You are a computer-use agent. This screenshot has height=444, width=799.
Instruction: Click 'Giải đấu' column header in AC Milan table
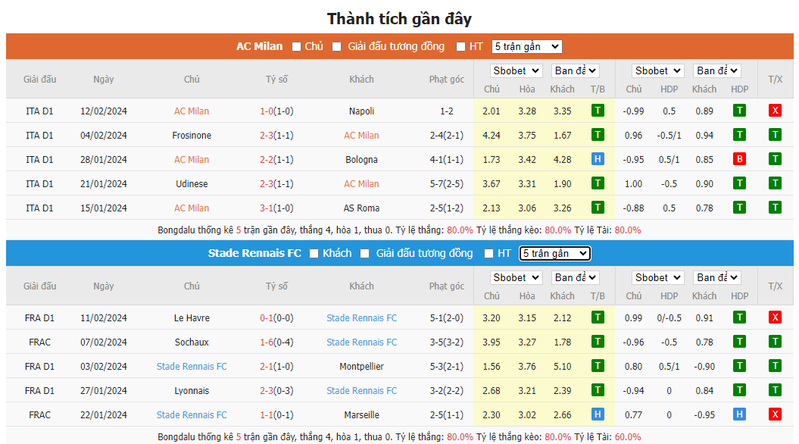click(x=40, y=79)
